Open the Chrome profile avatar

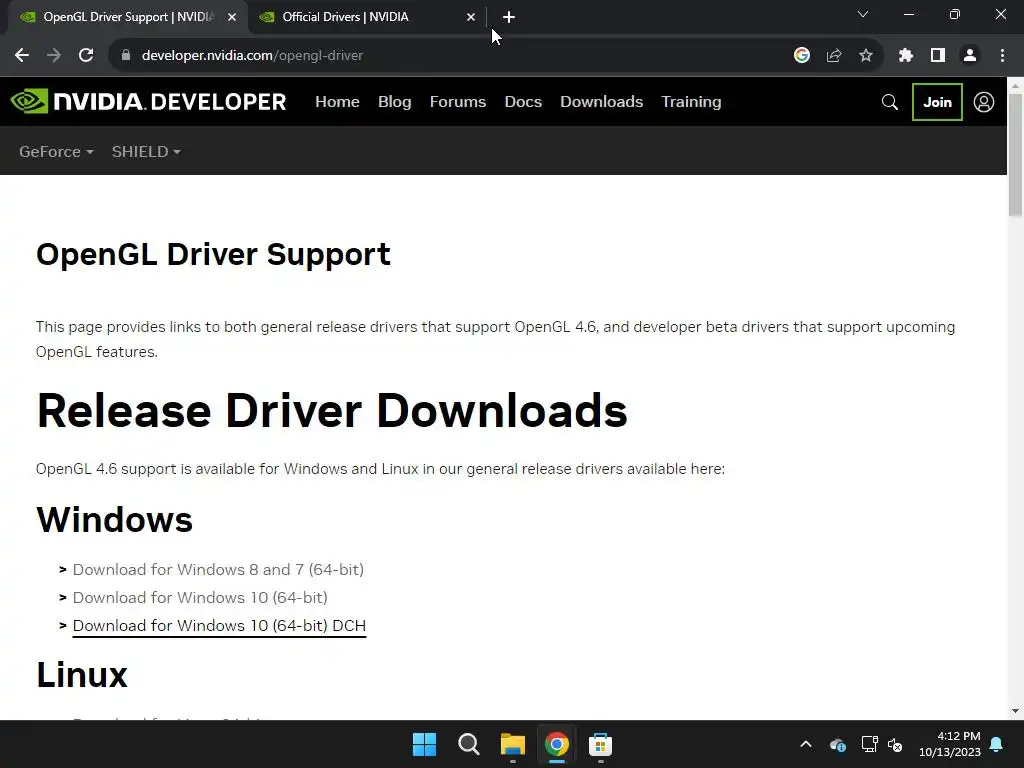coord(970,56)
